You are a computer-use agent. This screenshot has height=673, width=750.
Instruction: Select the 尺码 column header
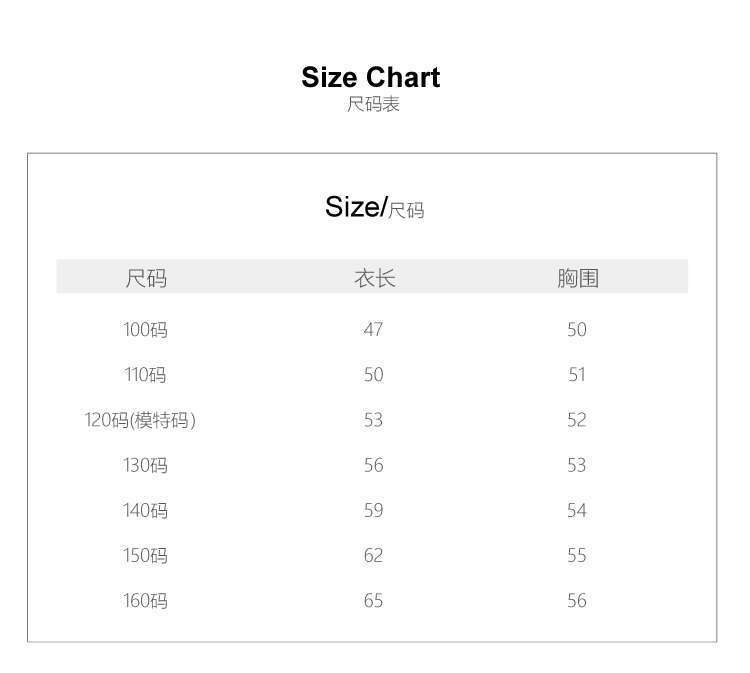click(146, 278)
